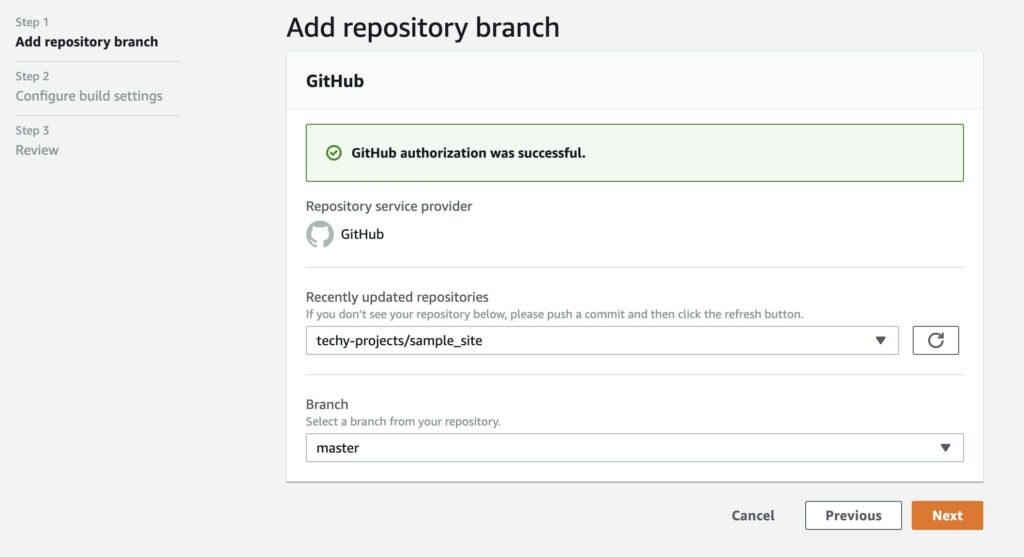
Task: Click the GitHub provider name text
Action: [362, 234]
